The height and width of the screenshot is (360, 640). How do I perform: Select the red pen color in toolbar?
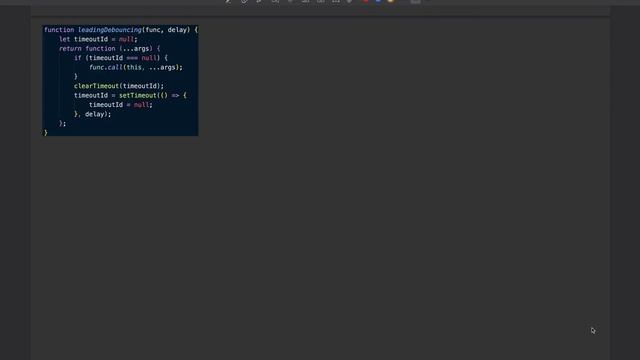point(366,1)
